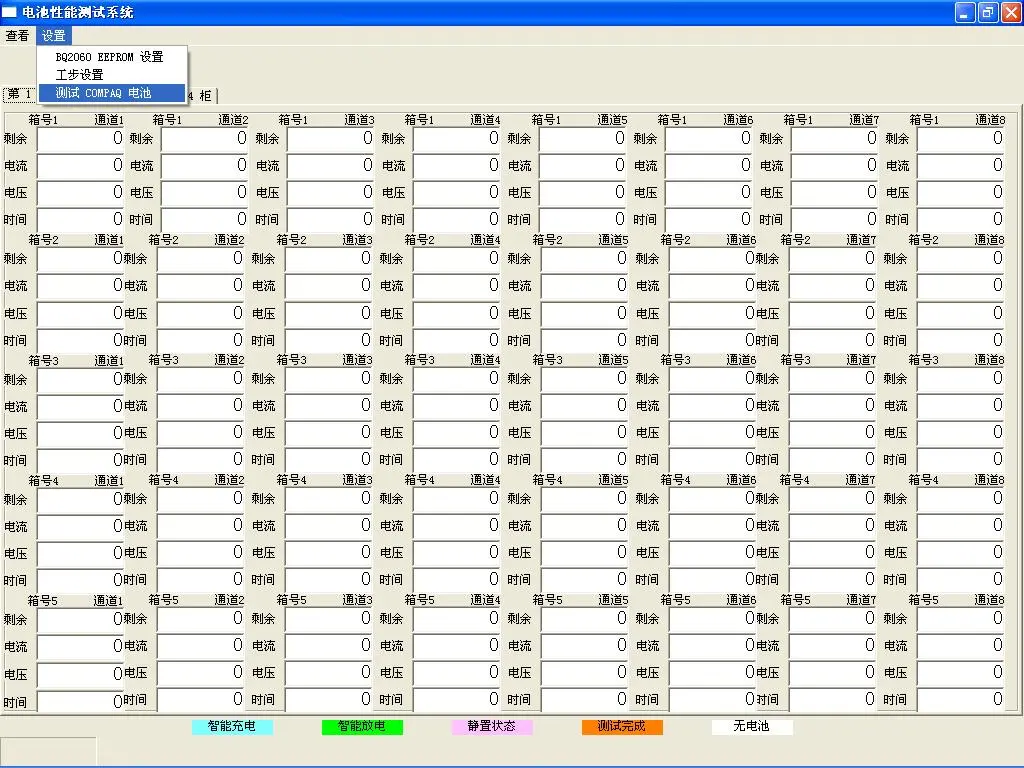Click the 时间 field of 箱号4 通道5
Screen dimensions: 1024x768
(584, 580)
